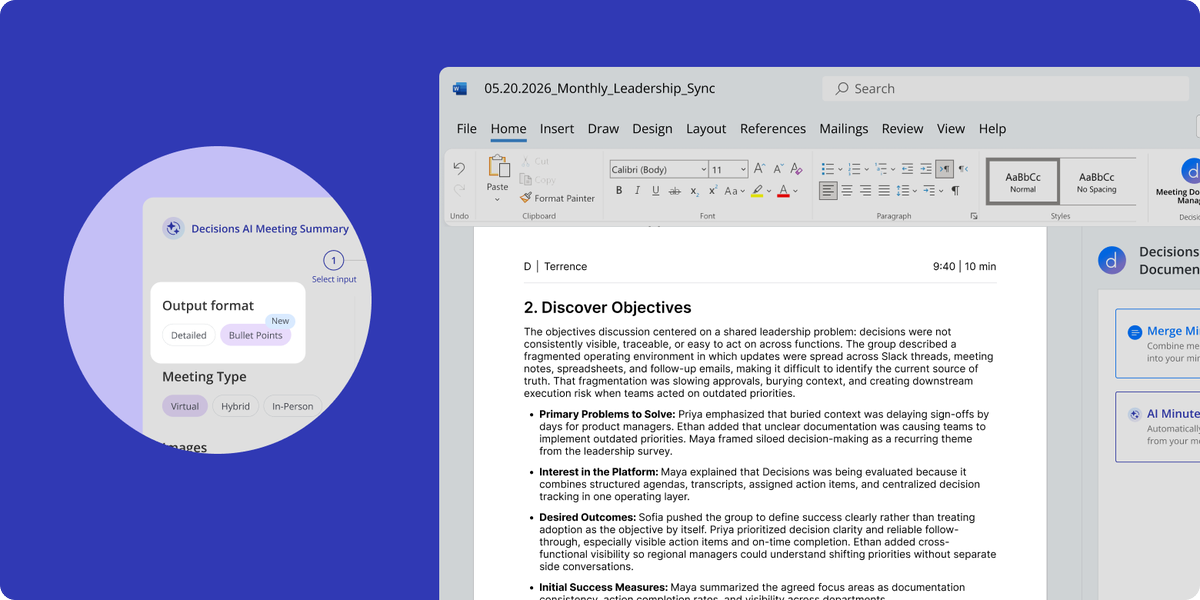Switch to the Draw tab

(x=603, y=128)
